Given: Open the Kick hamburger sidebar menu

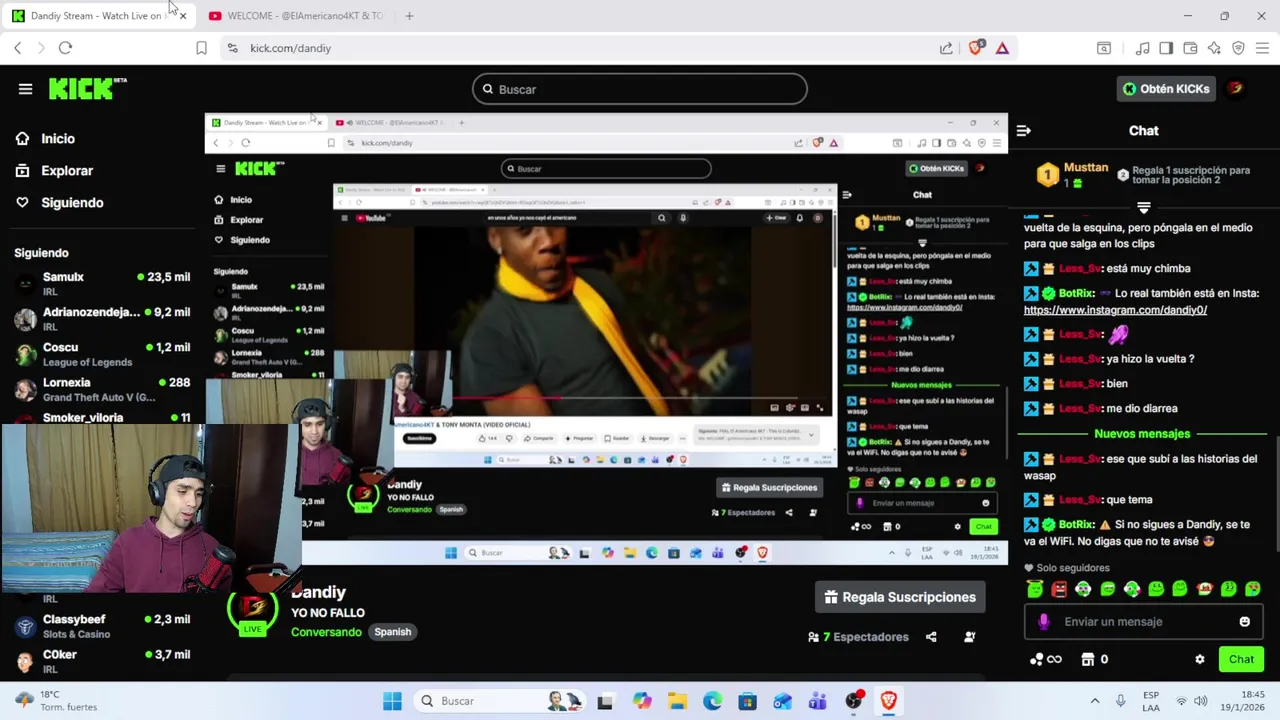Looking at the screenshot, I should click(x=25, y=89).
